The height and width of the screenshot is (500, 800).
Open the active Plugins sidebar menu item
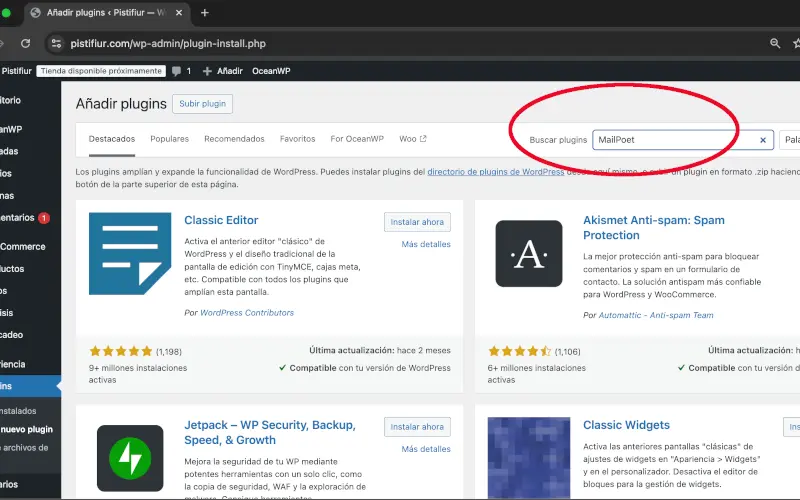[x=30, y=386]
